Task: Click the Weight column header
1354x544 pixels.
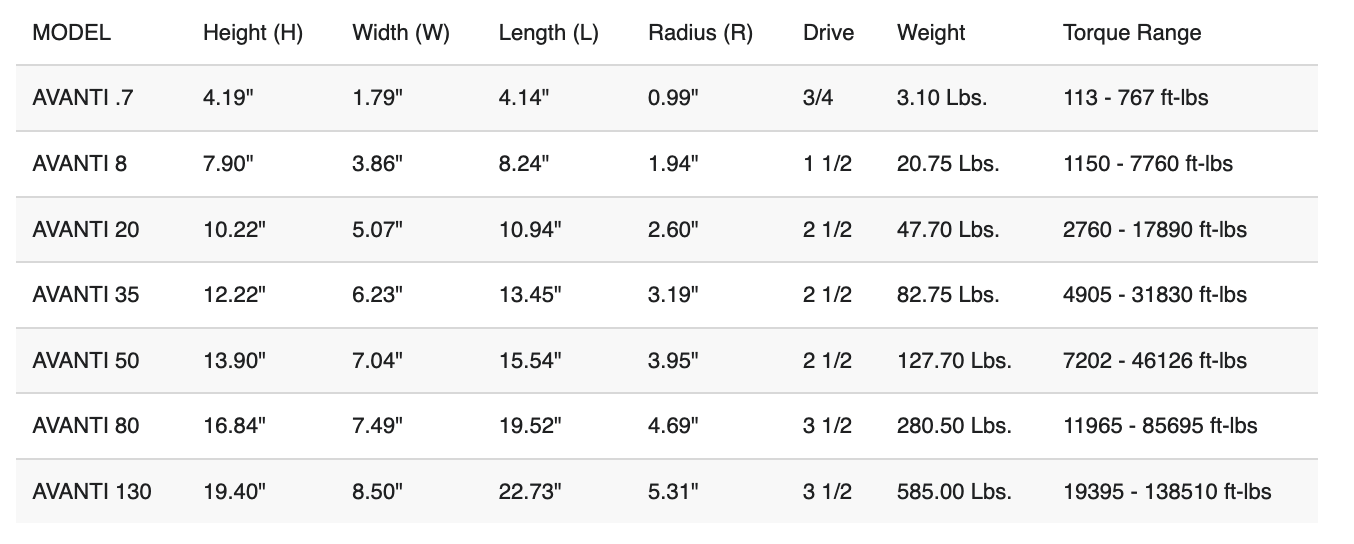Action: click(931, 33)
